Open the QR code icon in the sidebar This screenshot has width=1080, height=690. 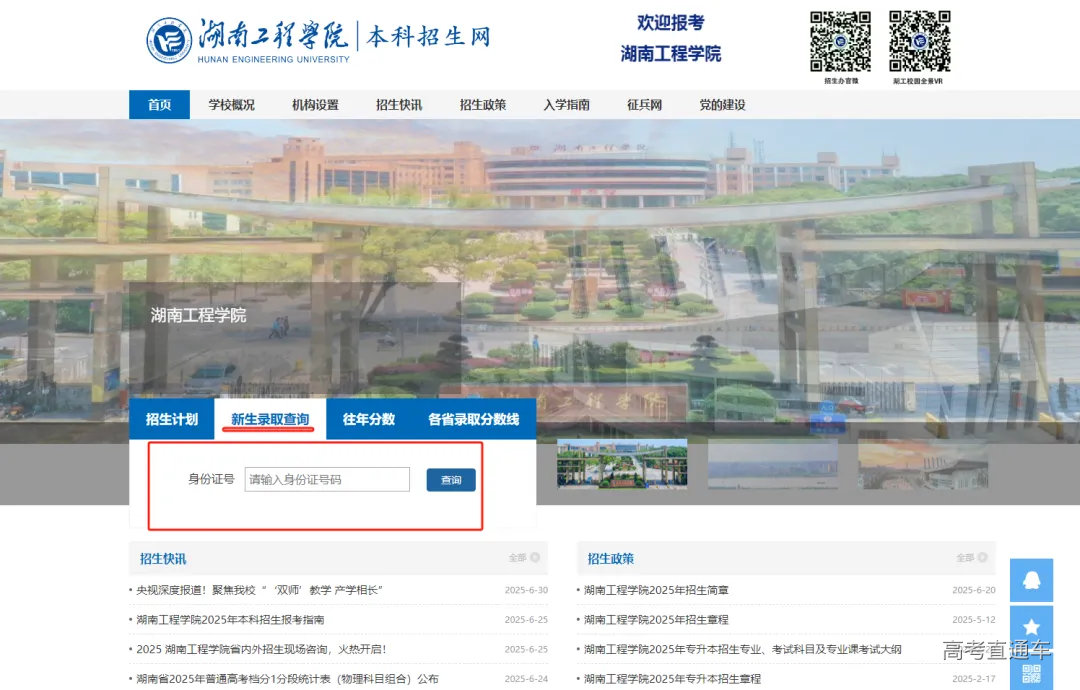click(x=1031, y=673)
